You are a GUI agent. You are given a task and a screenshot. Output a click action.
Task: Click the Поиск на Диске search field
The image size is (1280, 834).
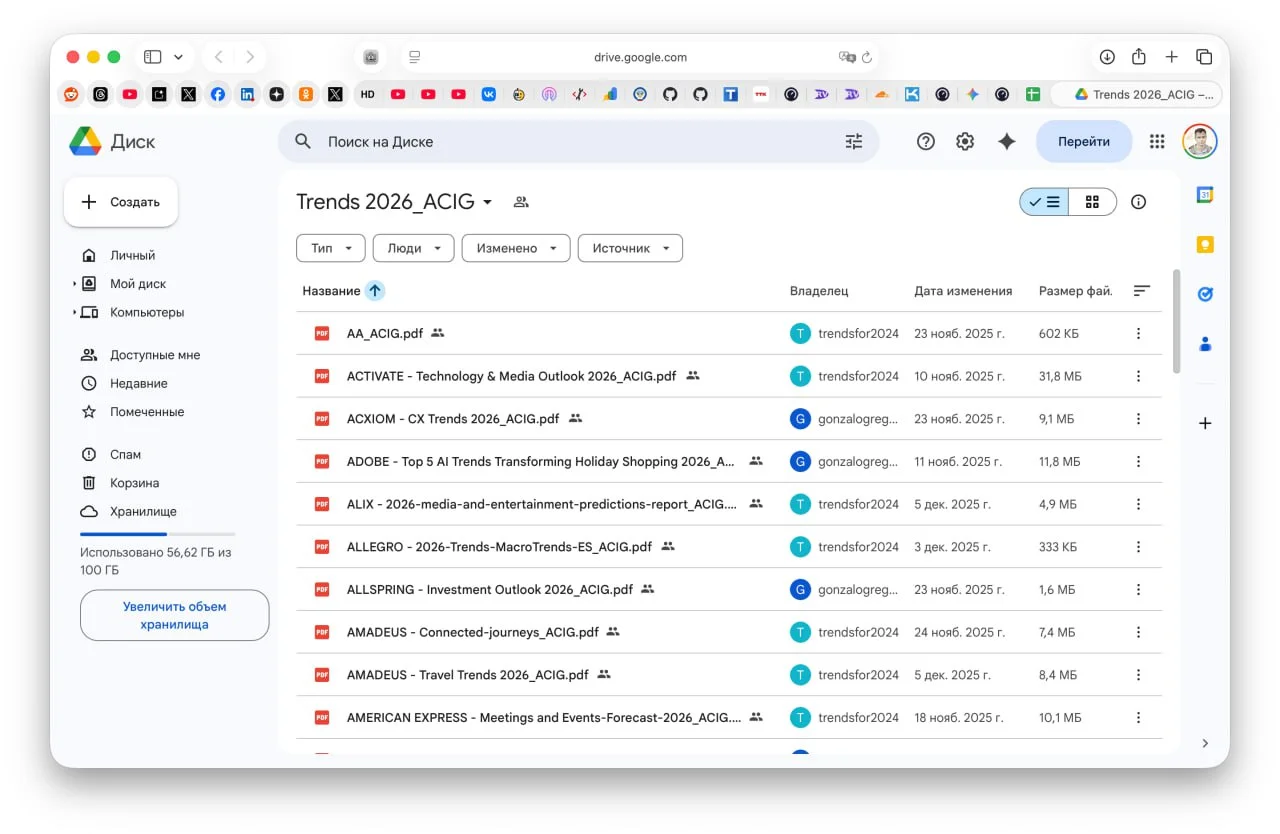tap(570, 142)
